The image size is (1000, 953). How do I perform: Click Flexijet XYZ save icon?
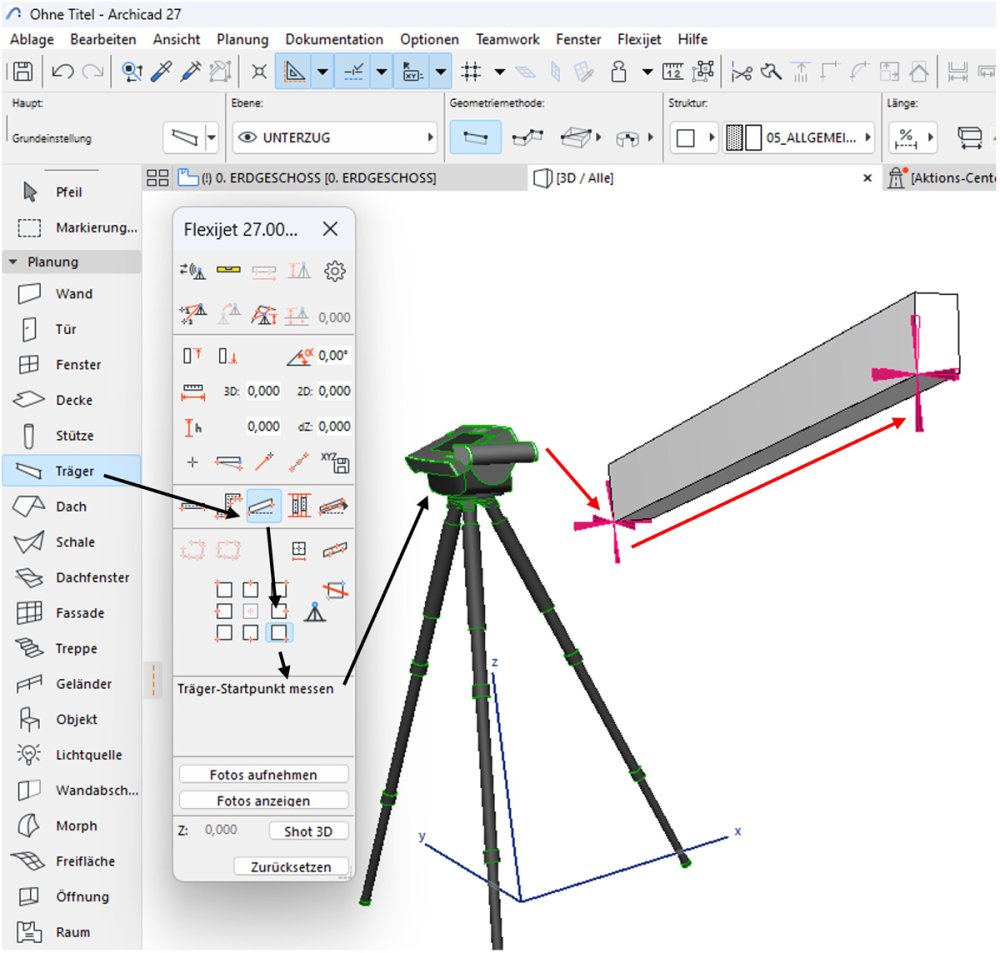click(x=335, y=462)
